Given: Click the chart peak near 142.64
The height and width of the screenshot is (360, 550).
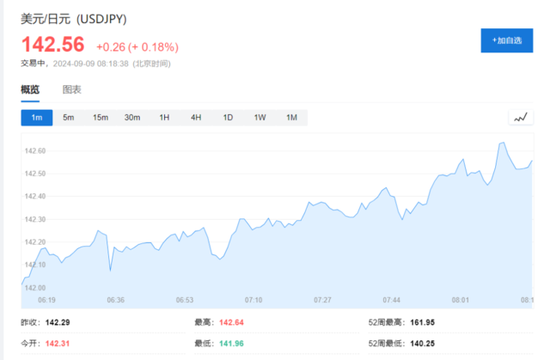Looking at the screenshot, I should pos(502,143).
